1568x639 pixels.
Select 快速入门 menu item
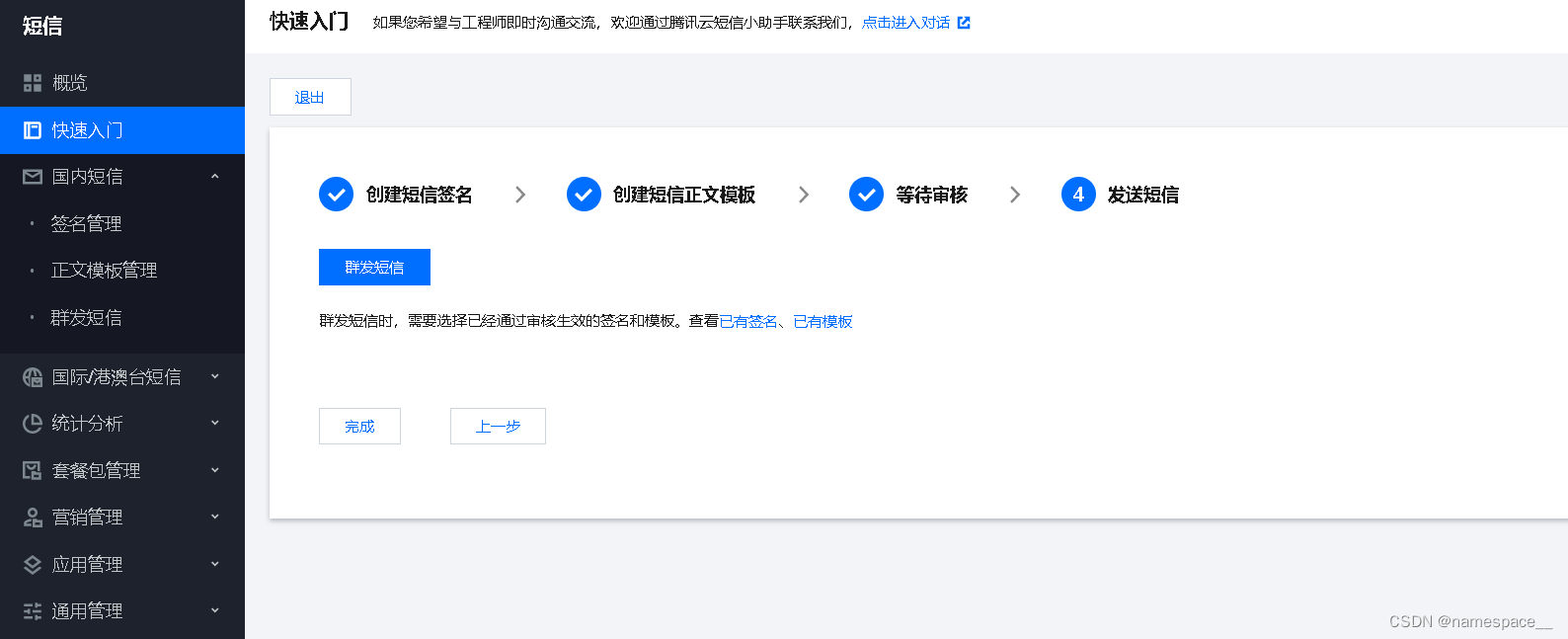122,130
